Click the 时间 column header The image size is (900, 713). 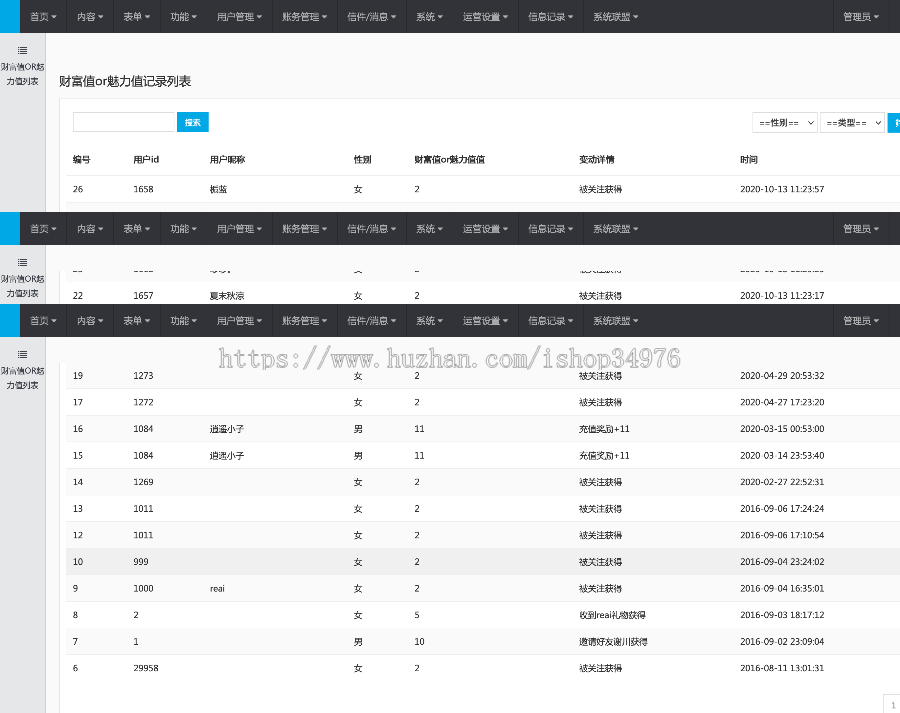tap(748, 160)
